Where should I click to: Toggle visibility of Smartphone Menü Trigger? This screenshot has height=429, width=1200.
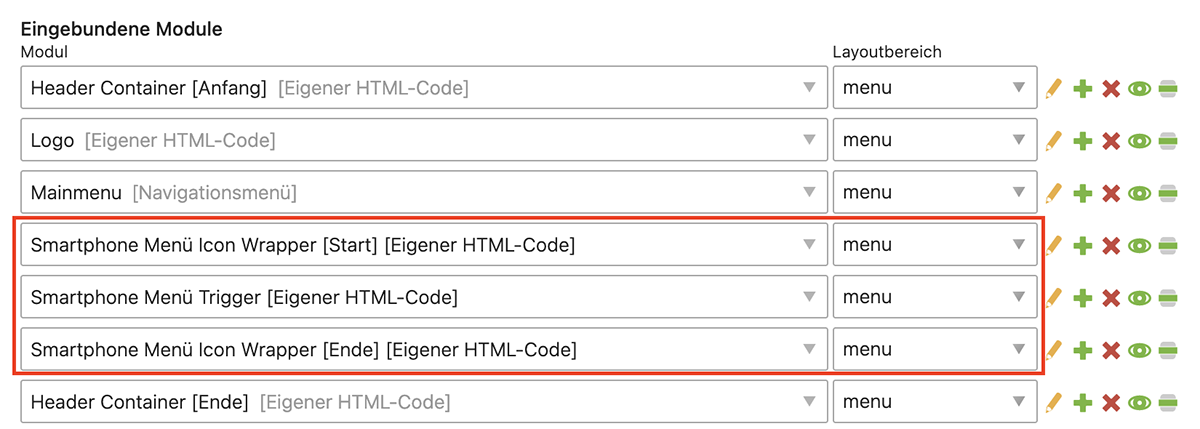pos(1139,298)
